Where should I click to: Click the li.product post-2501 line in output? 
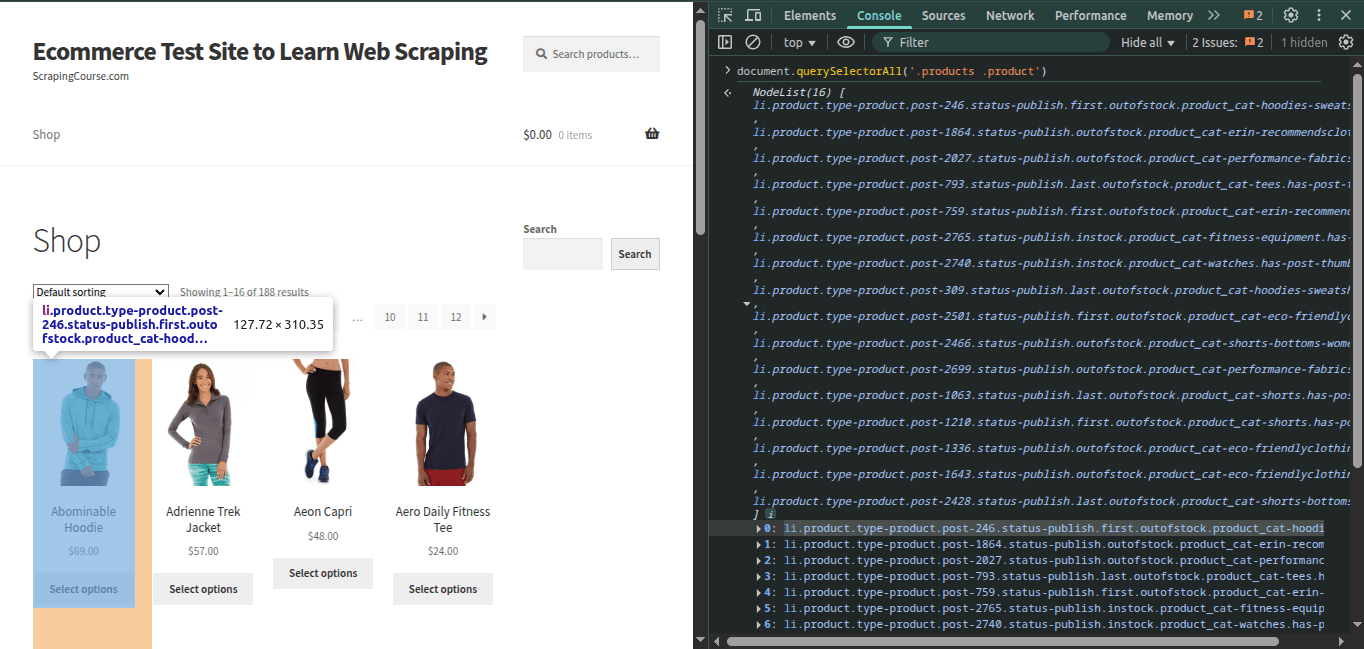1051,316
